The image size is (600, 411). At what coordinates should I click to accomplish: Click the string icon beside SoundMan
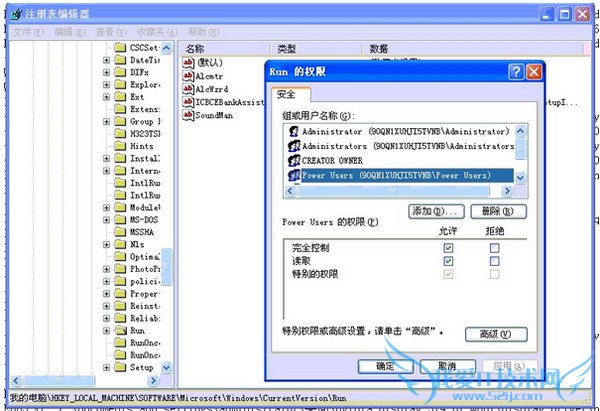tap(188, 115)
